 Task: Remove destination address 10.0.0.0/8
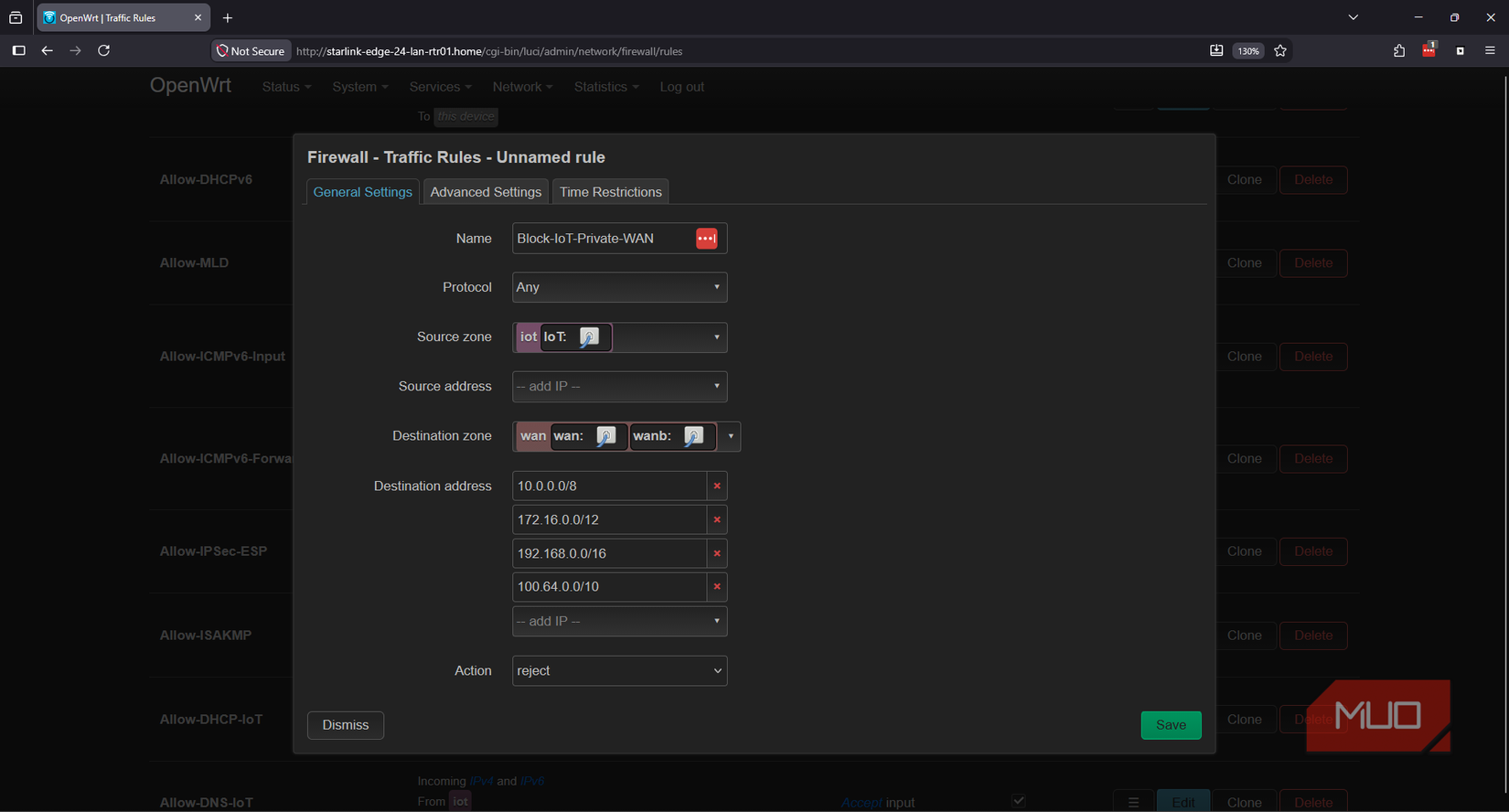tap(717, 486)
